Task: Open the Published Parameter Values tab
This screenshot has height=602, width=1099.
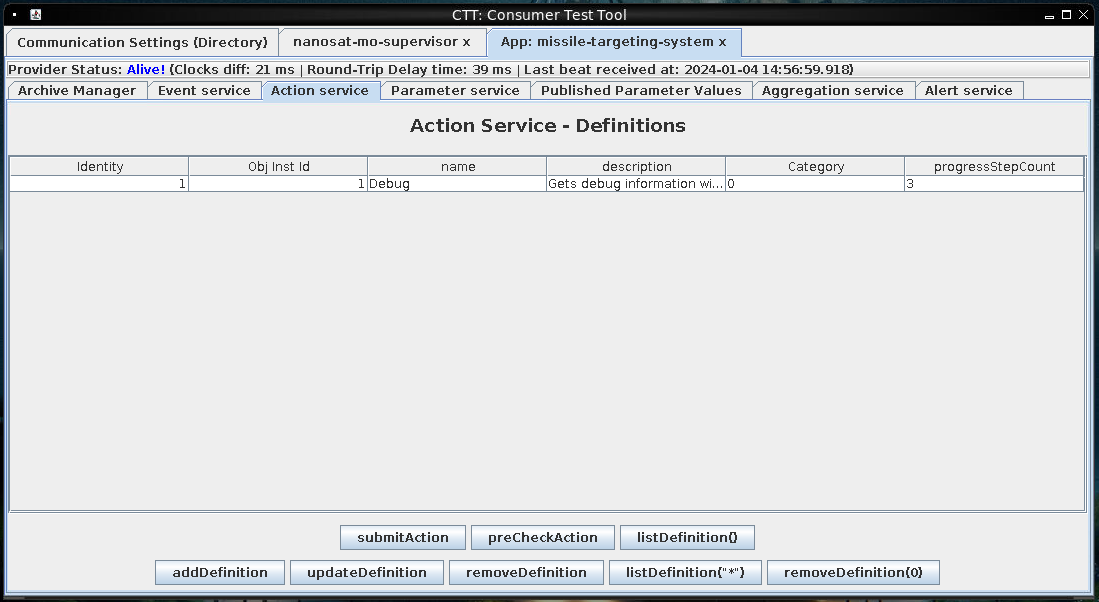Action: point(641,90)
